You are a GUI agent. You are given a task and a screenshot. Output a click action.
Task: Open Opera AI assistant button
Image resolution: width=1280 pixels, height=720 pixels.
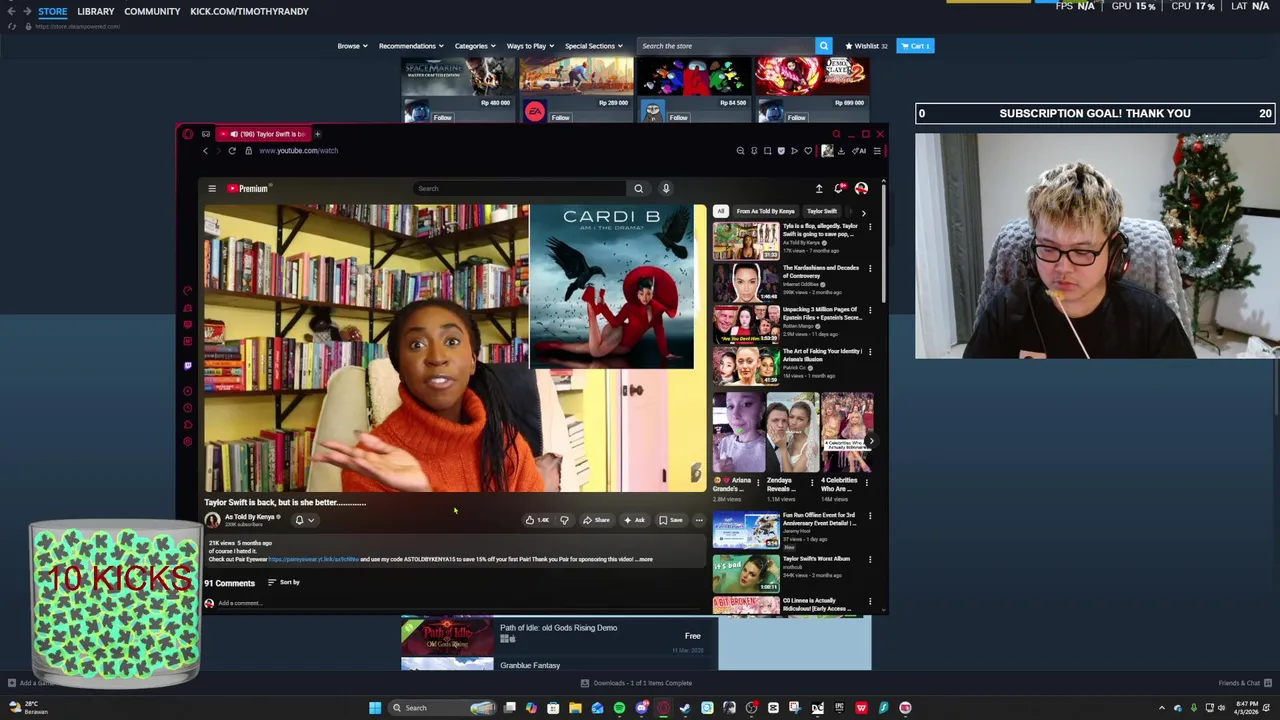tap(859, 151)
